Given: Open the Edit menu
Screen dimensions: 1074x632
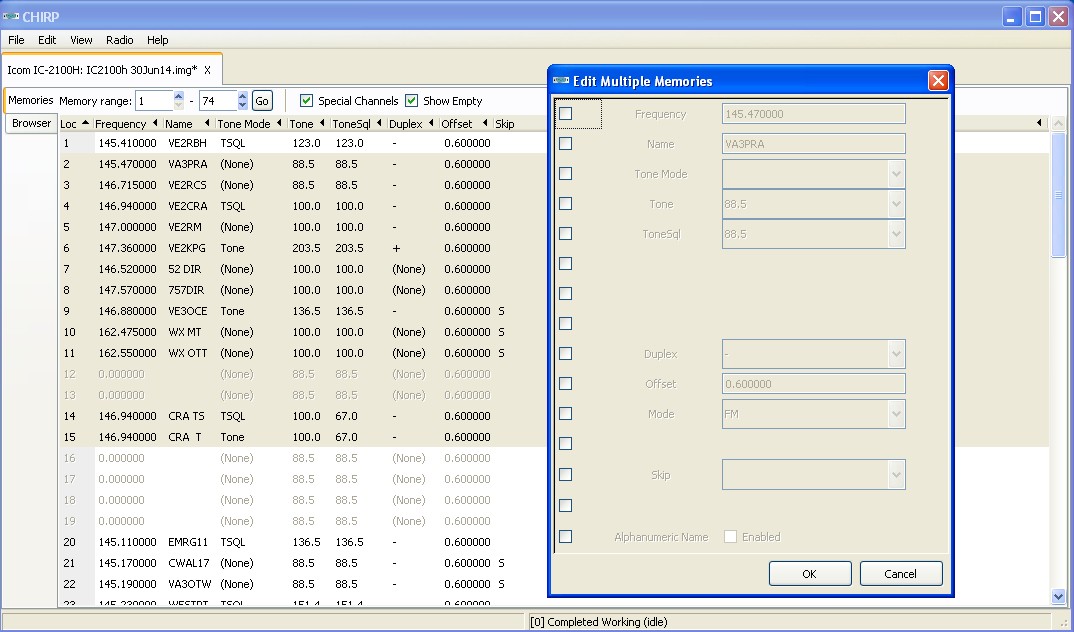Looking at the screenshot, I should 47,40.
